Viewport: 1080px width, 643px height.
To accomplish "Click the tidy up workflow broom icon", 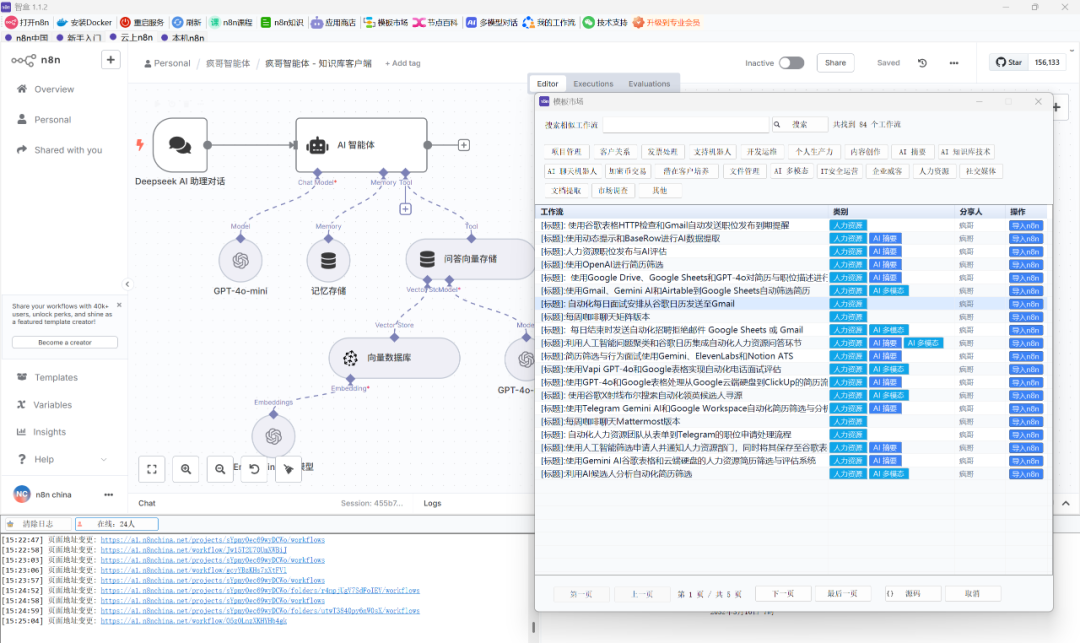I will 288,468.
